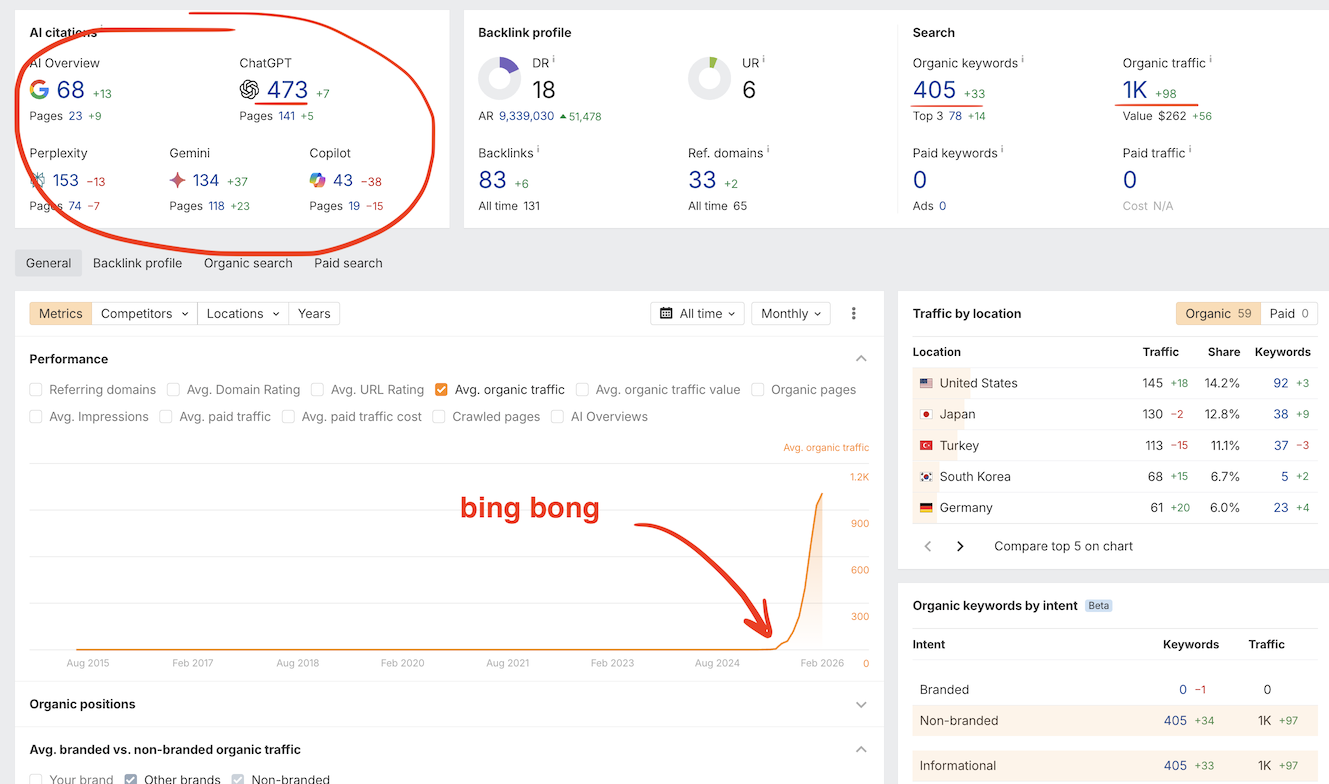This screenshot has width=1329, height=784.
Task: Expand the Organic positions section
Action: 861,705
